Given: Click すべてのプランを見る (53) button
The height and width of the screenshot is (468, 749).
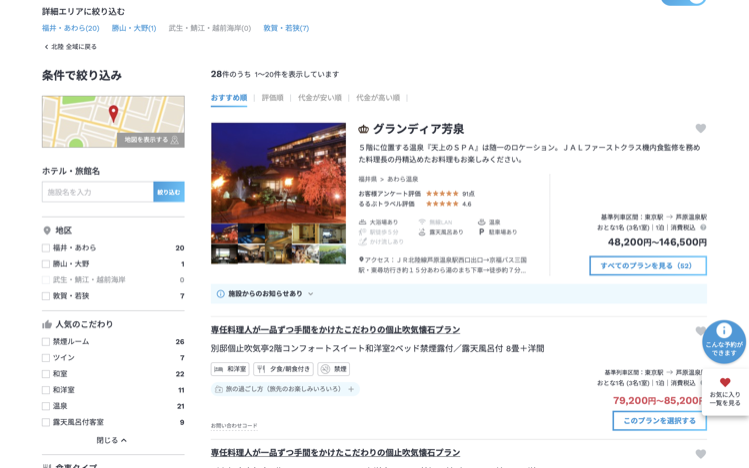Looking at the screenshot, I should [x=647, y=266].
